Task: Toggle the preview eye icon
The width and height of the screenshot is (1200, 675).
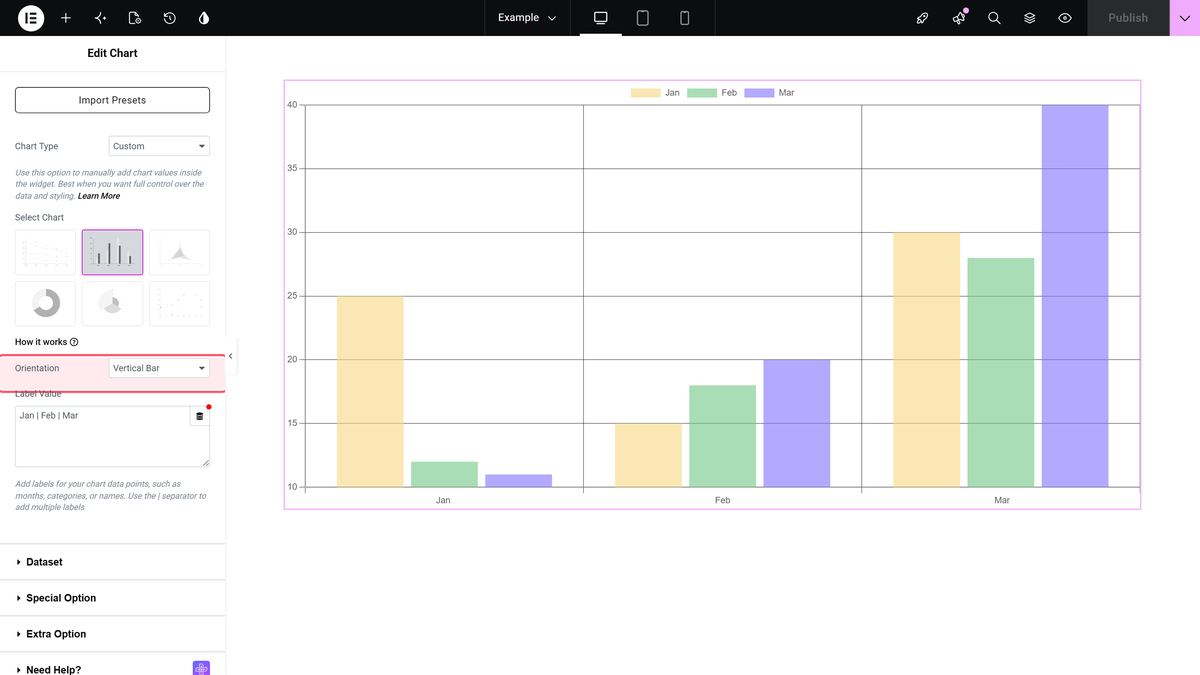Action: coord(1065,18)
